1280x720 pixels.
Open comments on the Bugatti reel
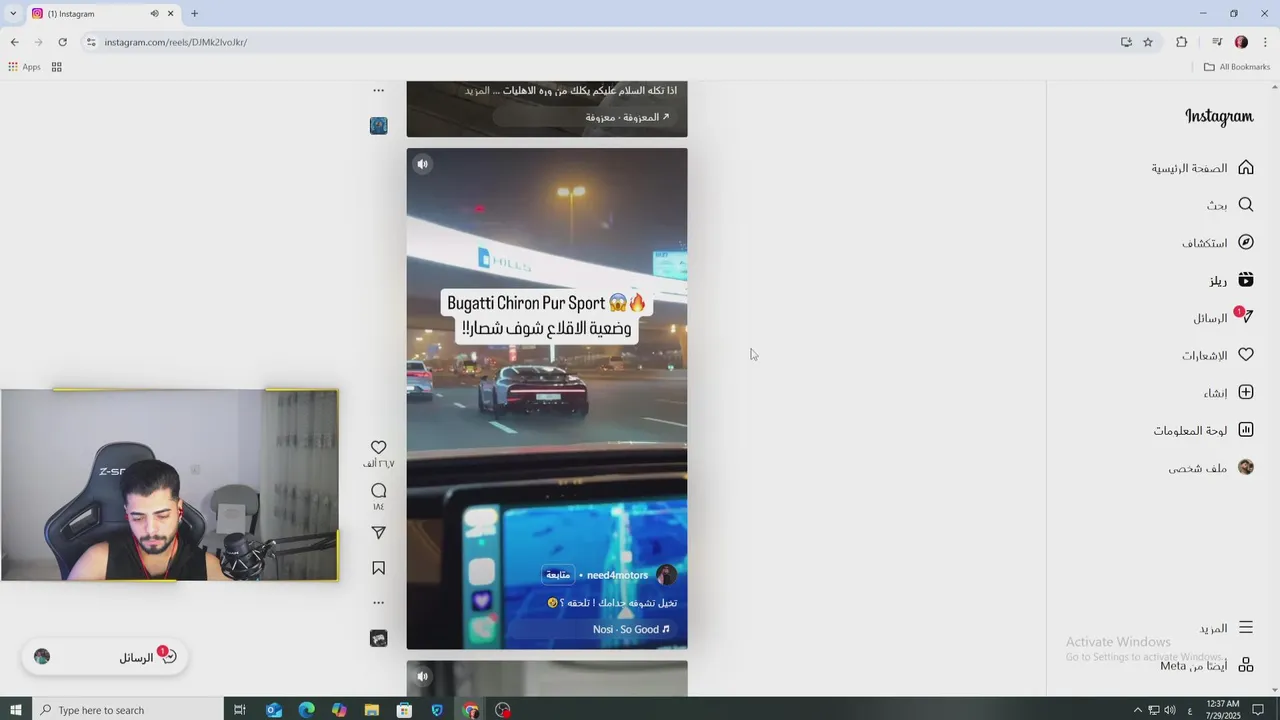pos(378,490)
